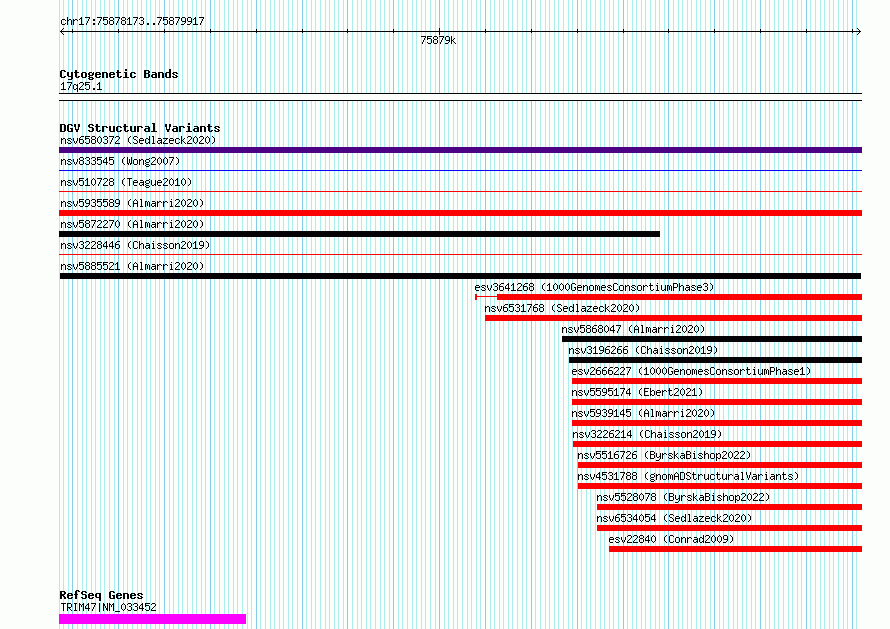
Task: Click black nsv5872270 variant bar
Action: point(359,234)
